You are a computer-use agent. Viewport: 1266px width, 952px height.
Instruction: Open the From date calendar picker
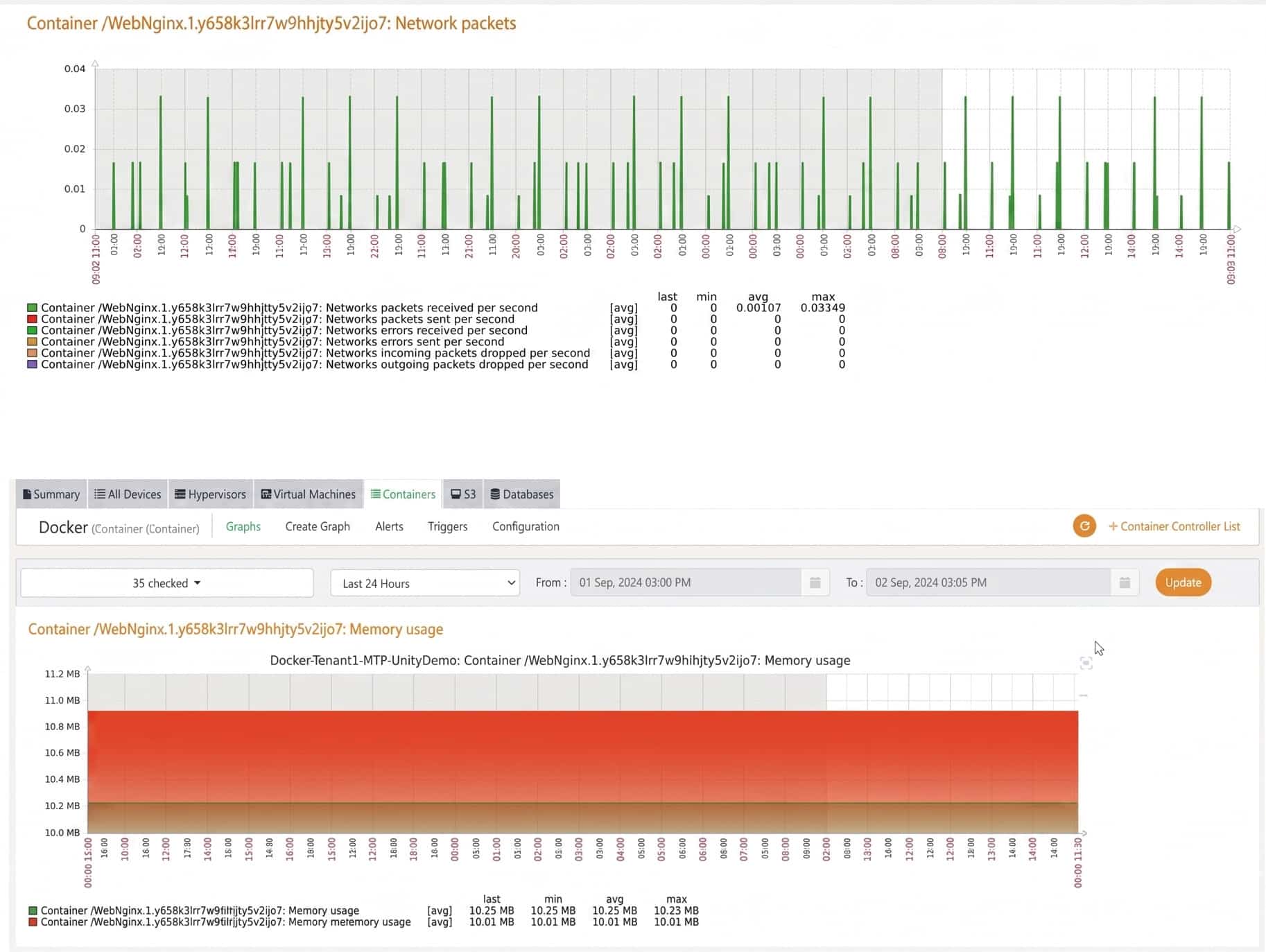point(815,582)
